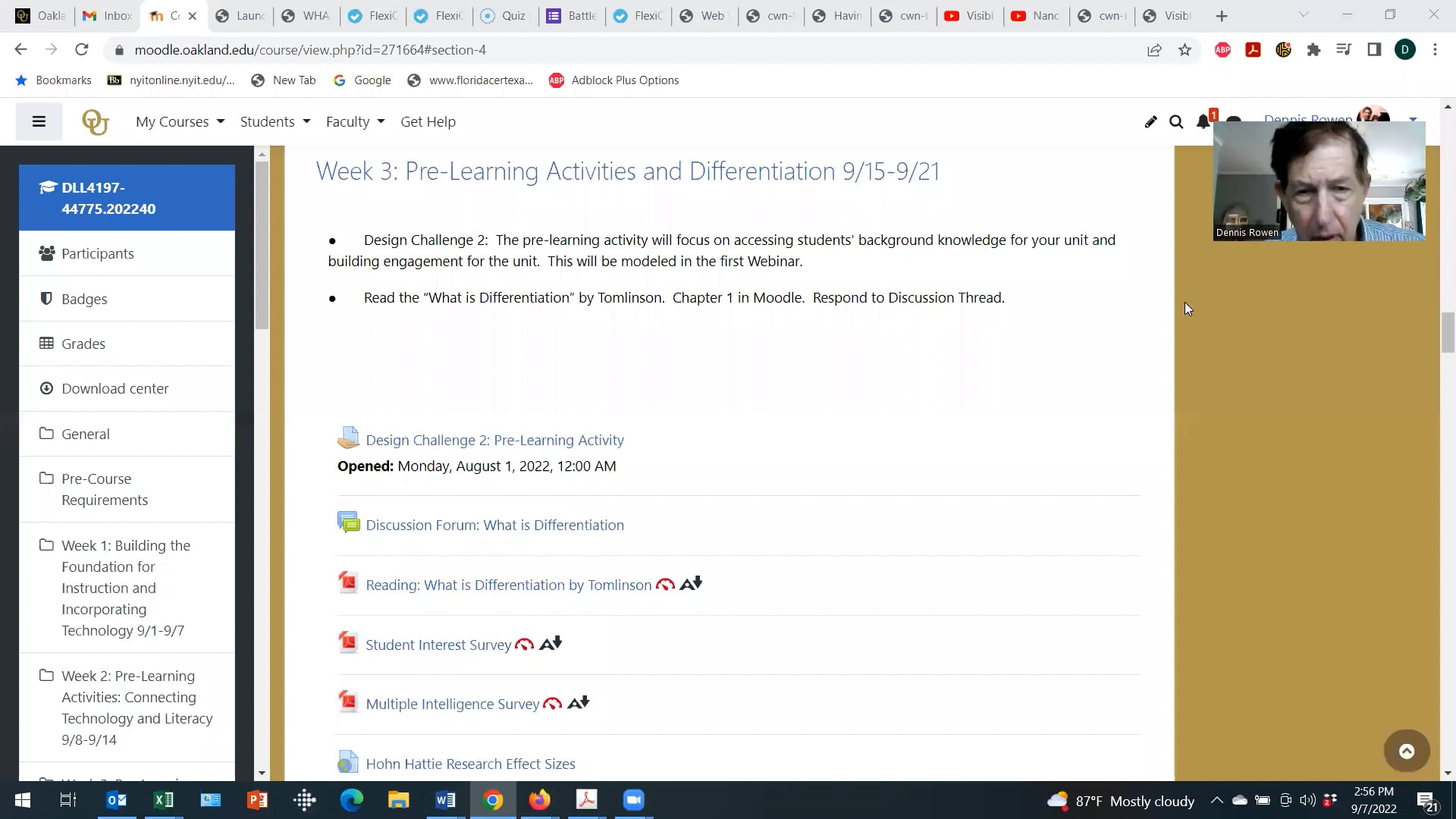
Task: Switch to the Quiz browser tab
Action: click(x=504, y=15)
